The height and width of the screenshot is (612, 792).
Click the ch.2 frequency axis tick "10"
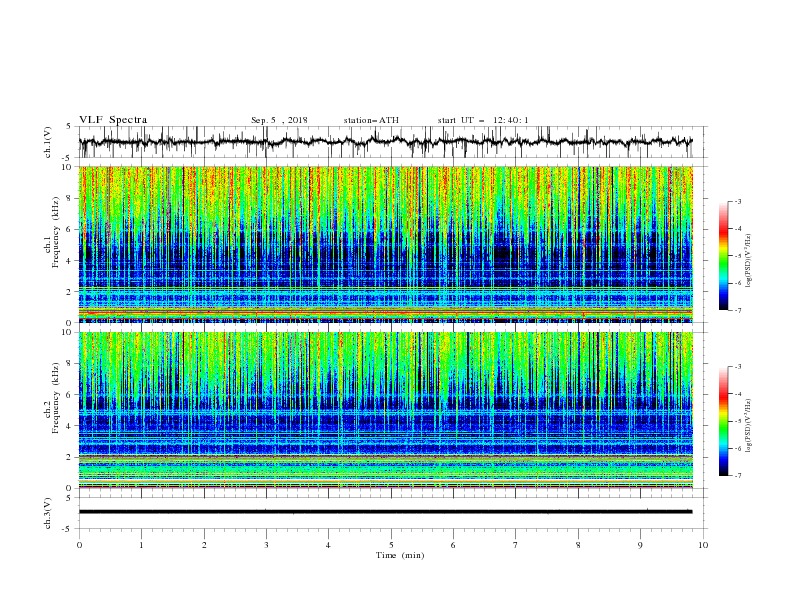coord(69,332)
